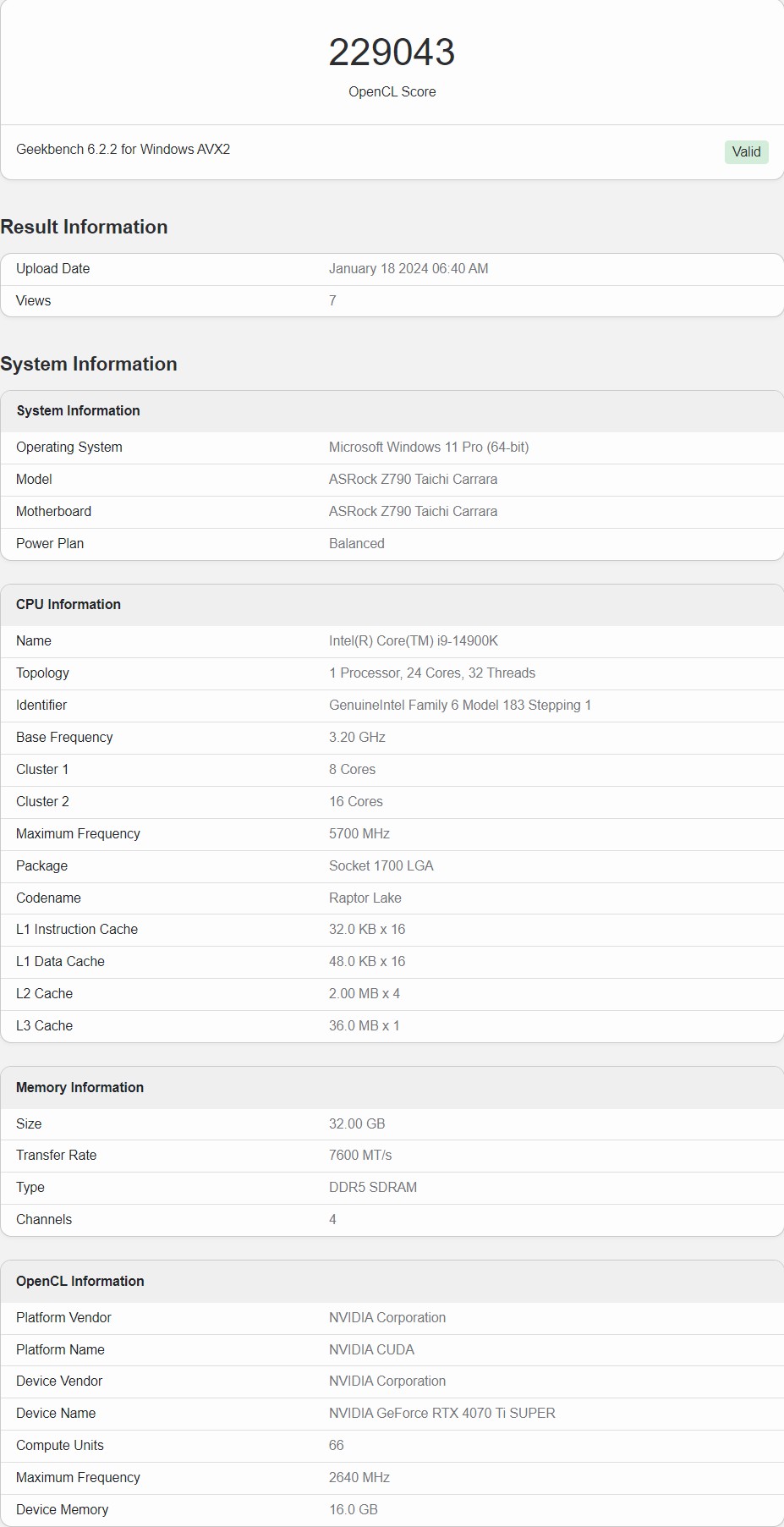Click 'Geekbench 6.2.2 for Windows AVX2' text
The width and height of the screenshot is (784, 1527).
[123, 149]
